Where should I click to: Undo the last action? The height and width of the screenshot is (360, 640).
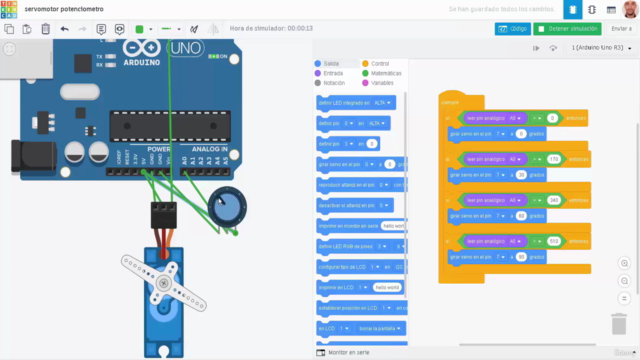[x=64, y=29]
